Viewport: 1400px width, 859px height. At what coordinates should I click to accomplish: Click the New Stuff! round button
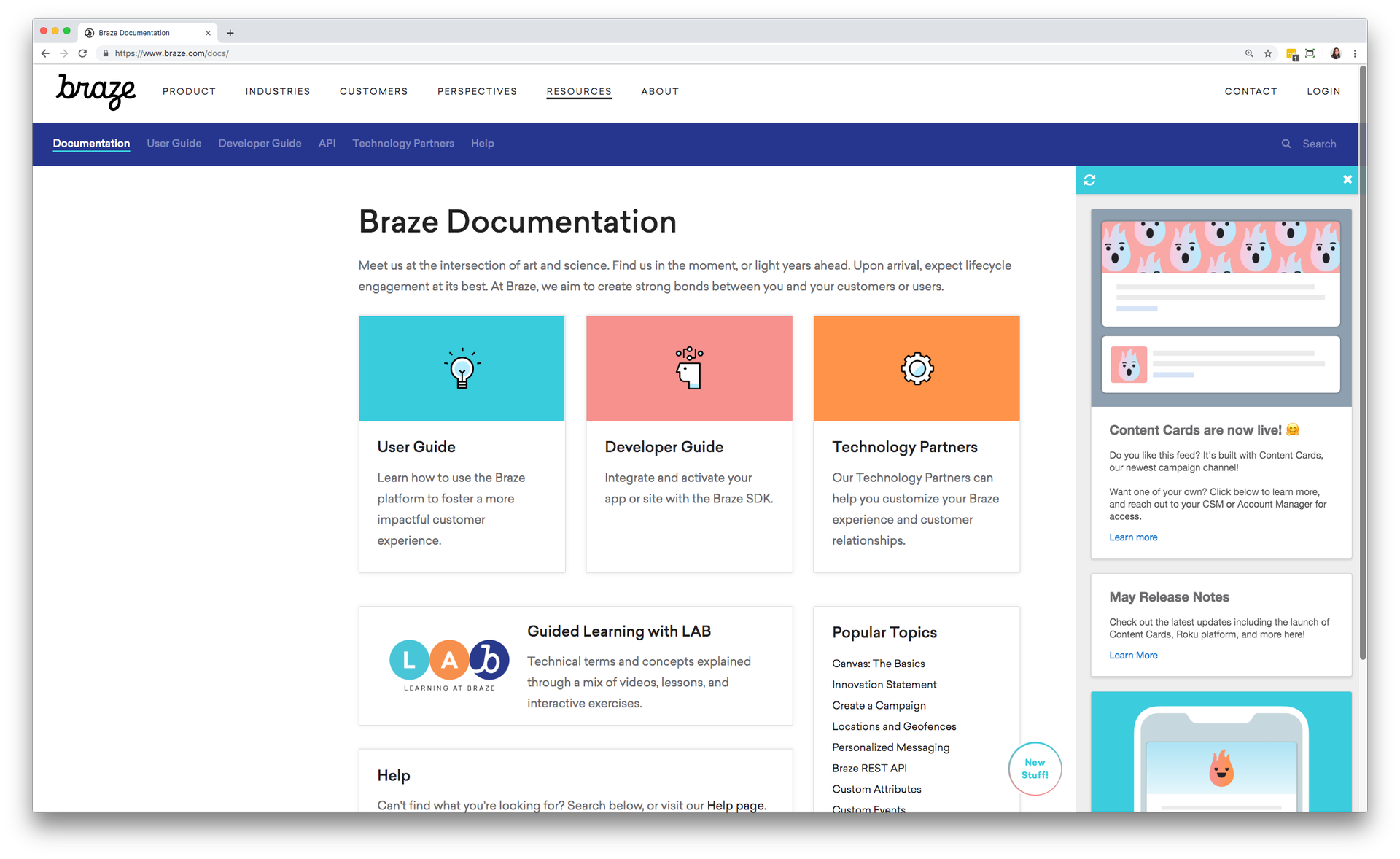tap(1035, 769)
